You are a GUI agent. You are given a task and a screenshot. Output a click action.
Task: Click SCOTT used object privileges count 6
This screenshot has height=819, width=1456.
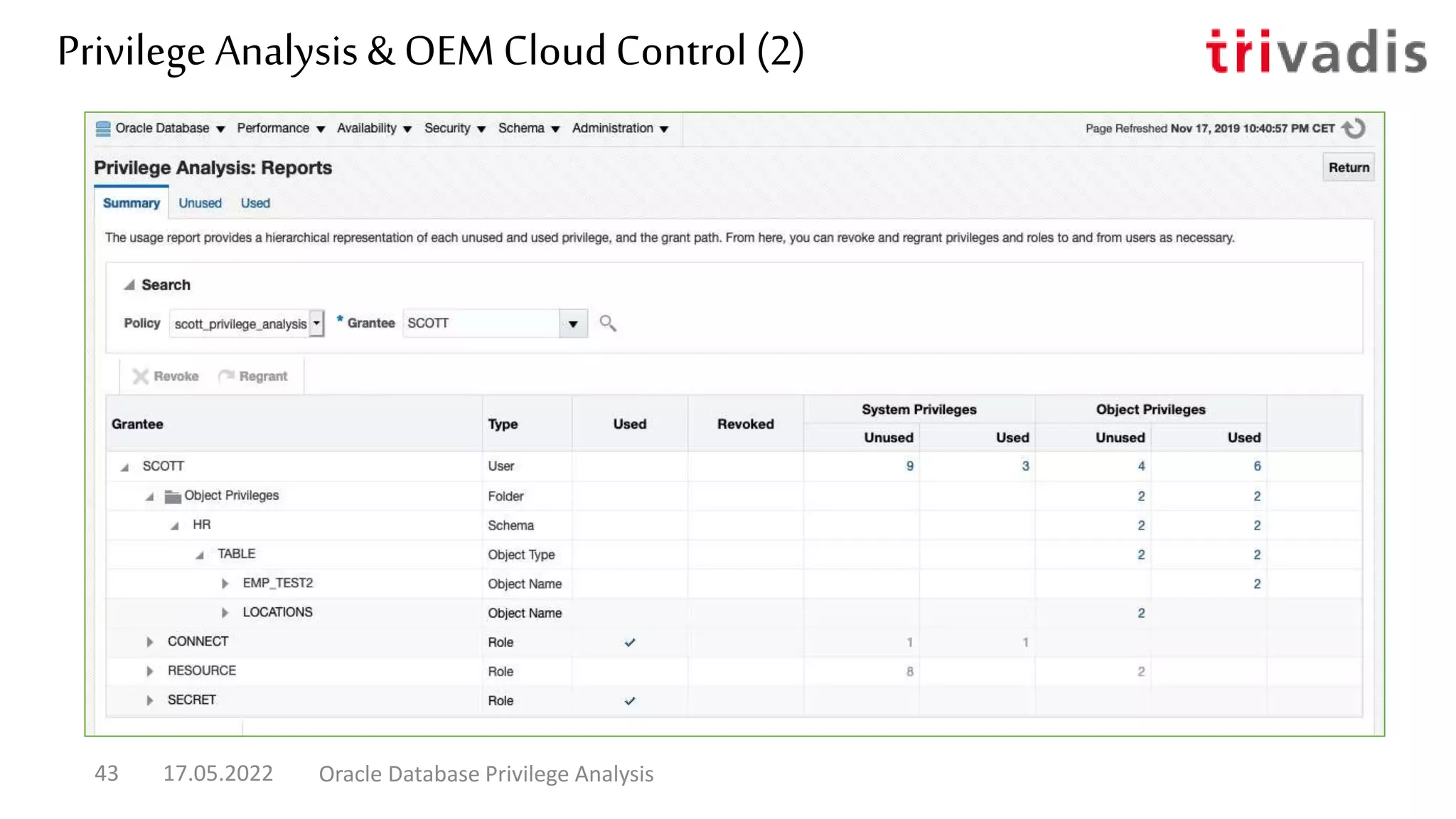tap(1257, 466)
